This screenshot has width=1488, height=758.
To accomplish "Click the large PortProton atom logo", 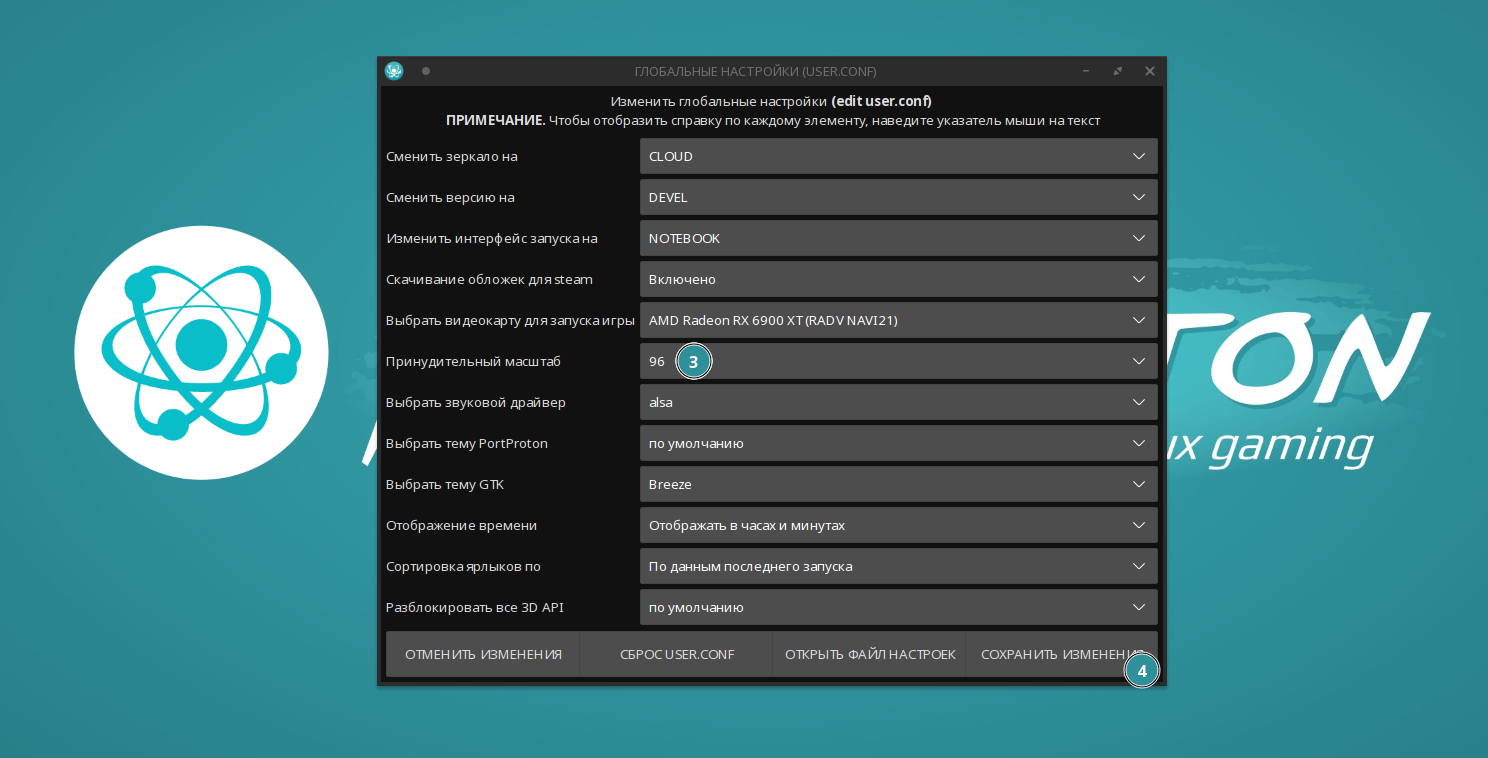I will click(201, 353).
